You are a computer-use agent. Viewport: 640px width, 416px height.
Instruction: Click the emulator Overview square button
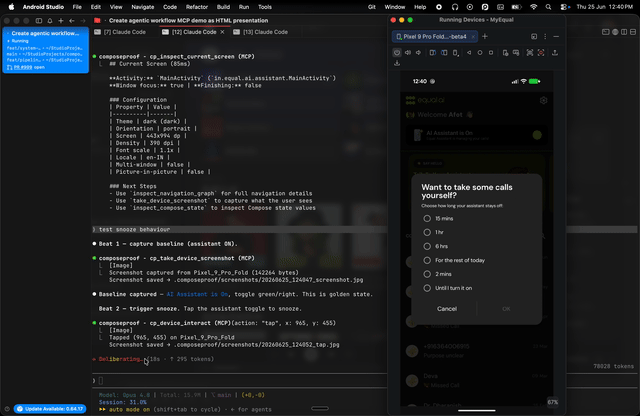point(491,53)
